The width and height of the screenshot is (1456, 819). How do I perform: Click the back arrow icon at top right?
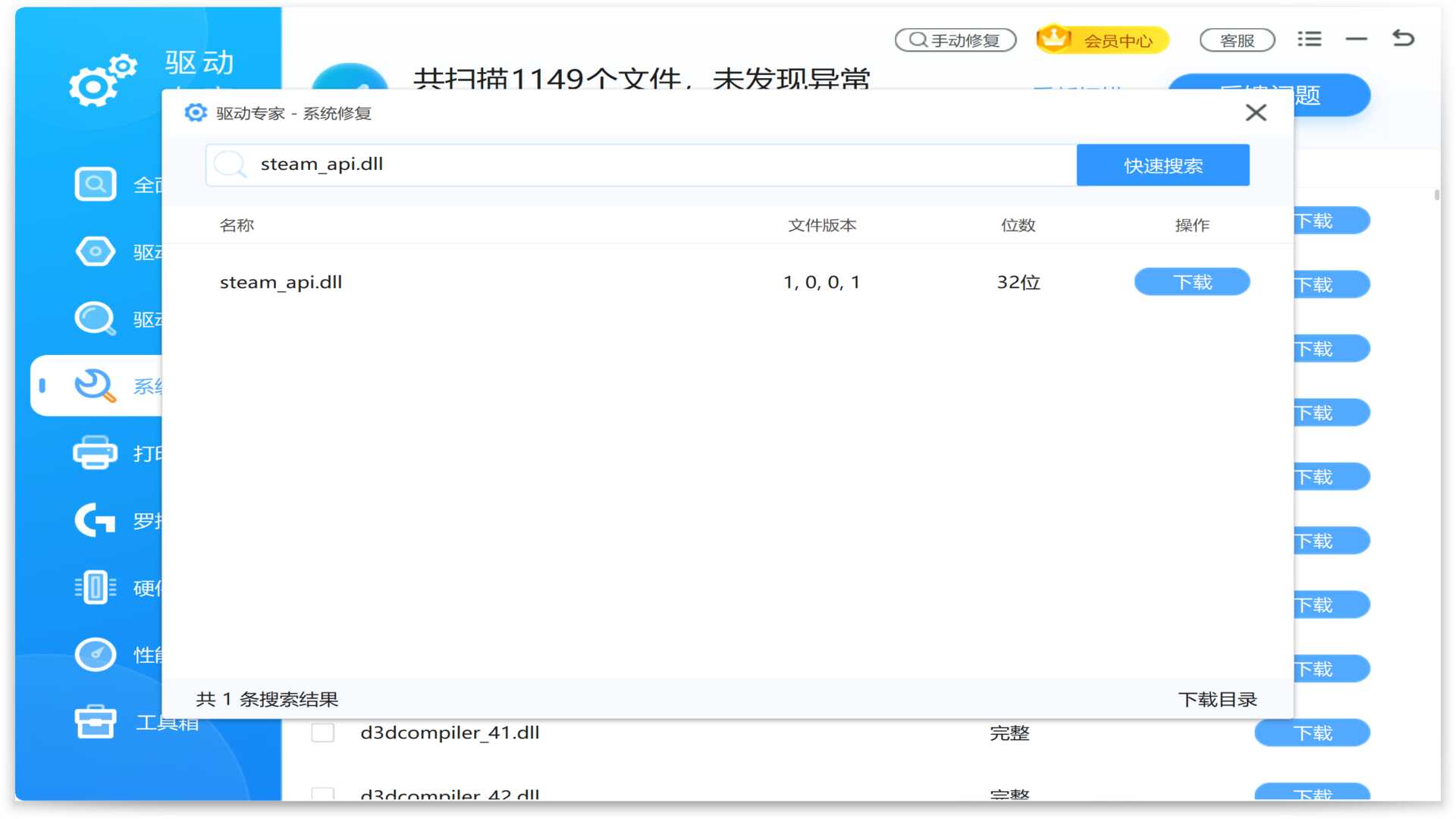(x=1404, y=38)
